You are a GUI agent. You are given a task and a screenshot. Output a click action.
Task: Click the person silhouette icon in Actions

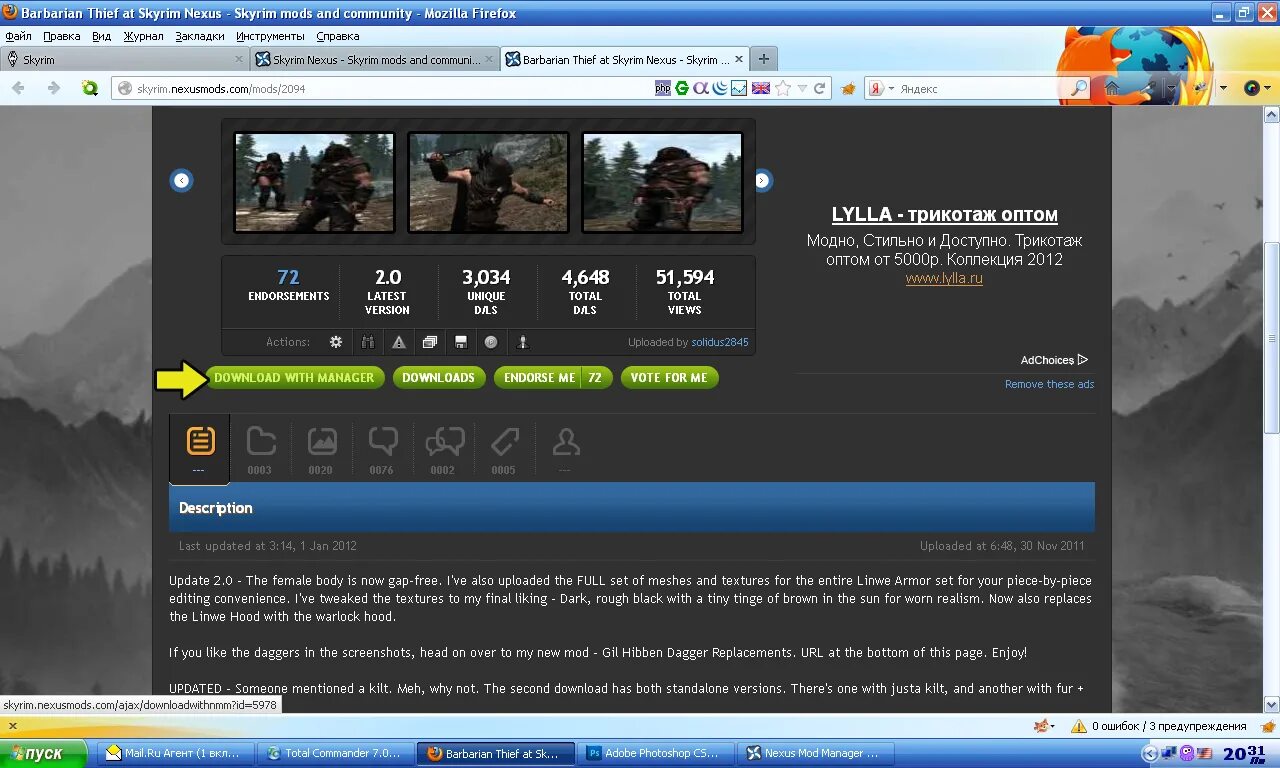click(522, 342)
